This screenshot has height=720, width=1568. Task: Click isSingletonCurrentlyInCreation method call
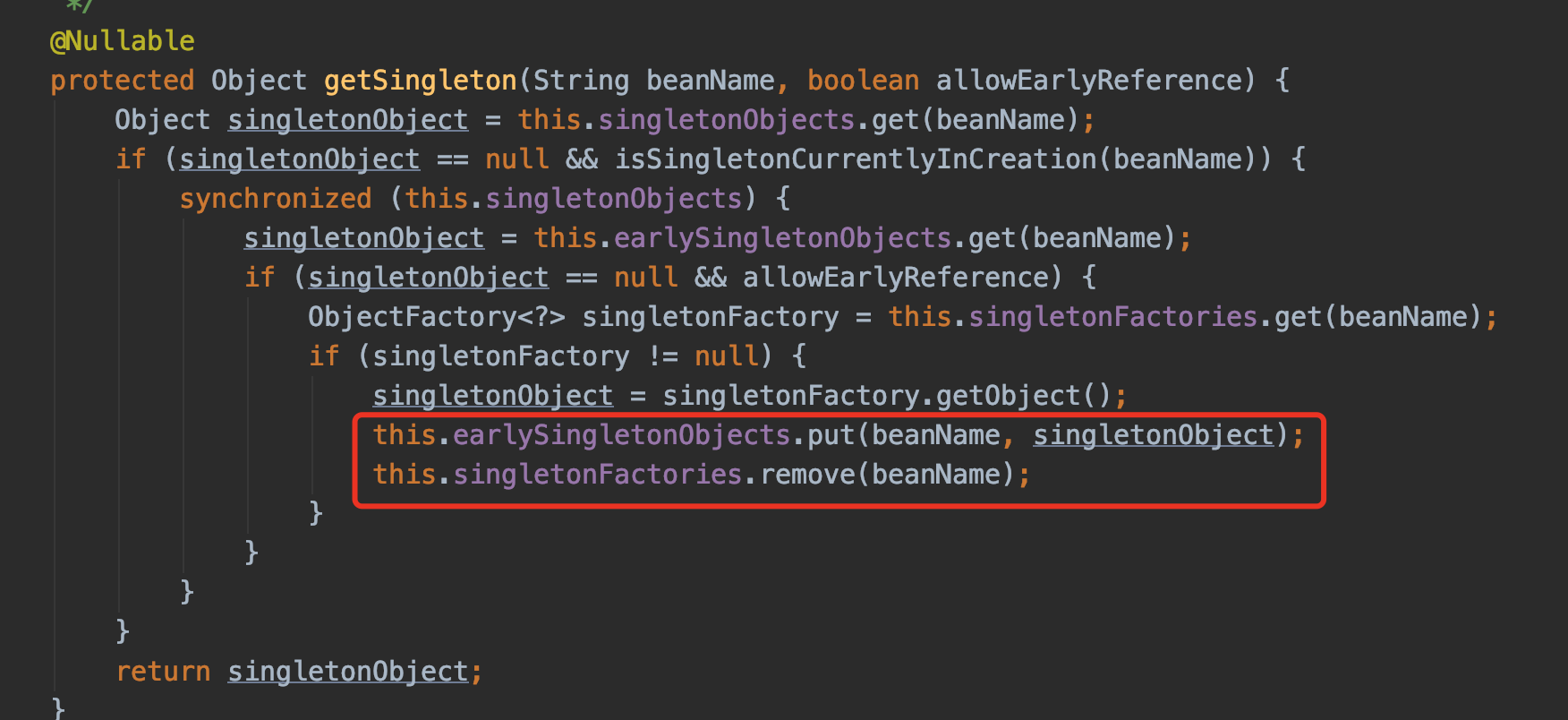855,159
